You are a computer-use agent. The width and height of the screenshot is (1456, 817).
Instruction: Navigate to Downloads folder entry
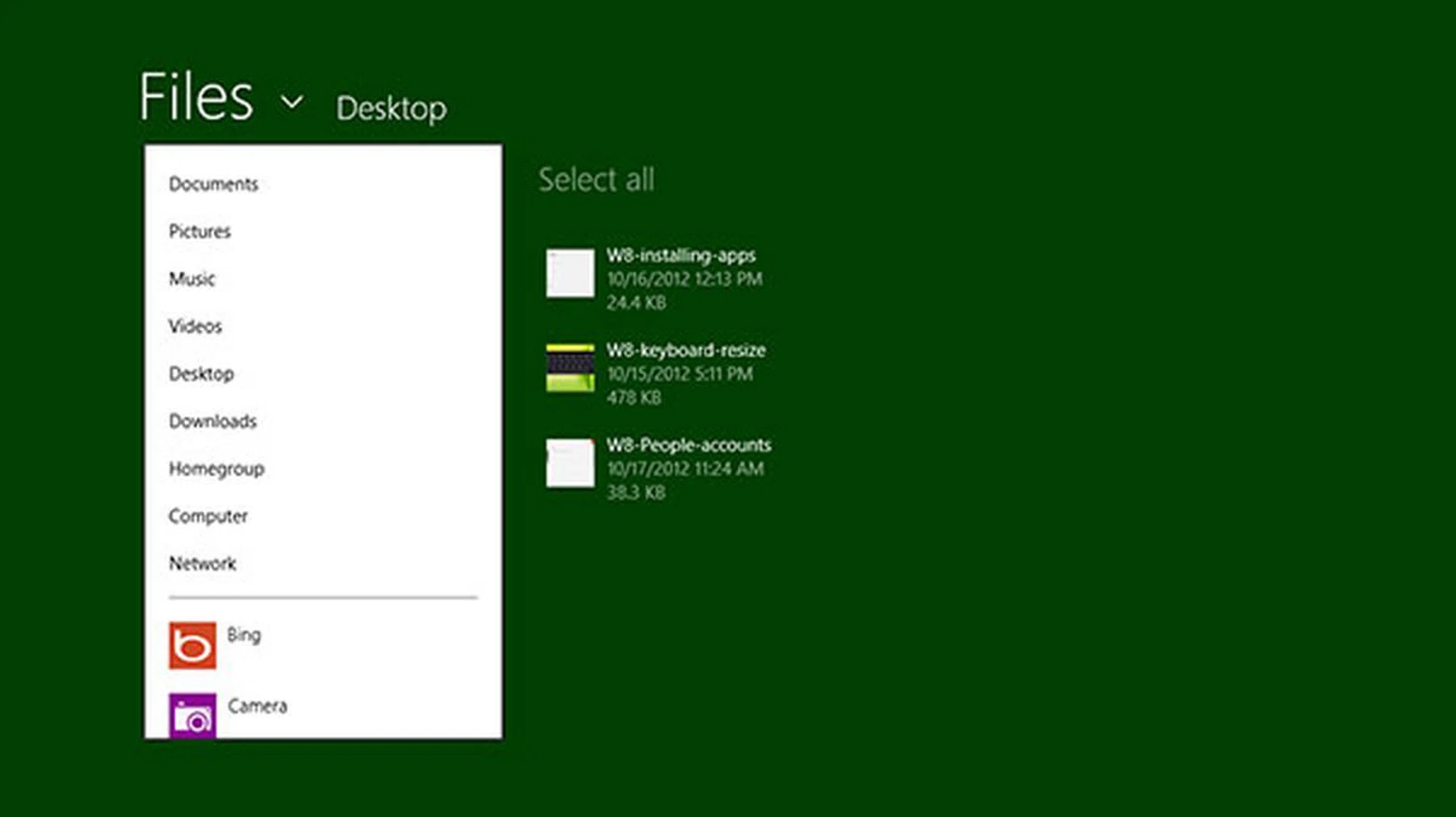[212, 421]
